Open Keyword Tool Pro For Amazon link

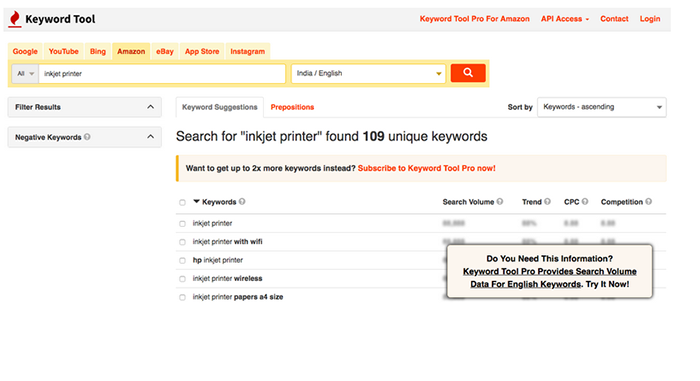475,19
